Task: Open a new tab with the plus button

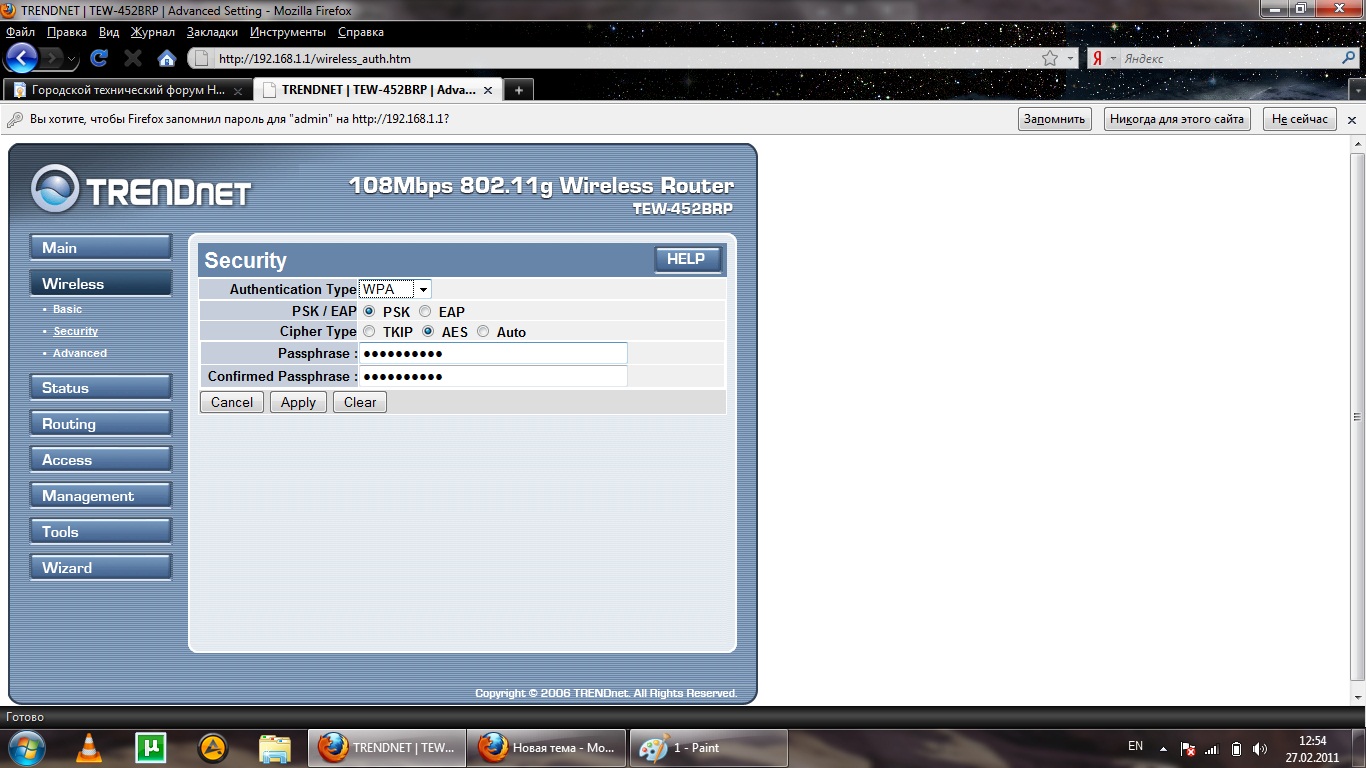Action: [518, 90]
